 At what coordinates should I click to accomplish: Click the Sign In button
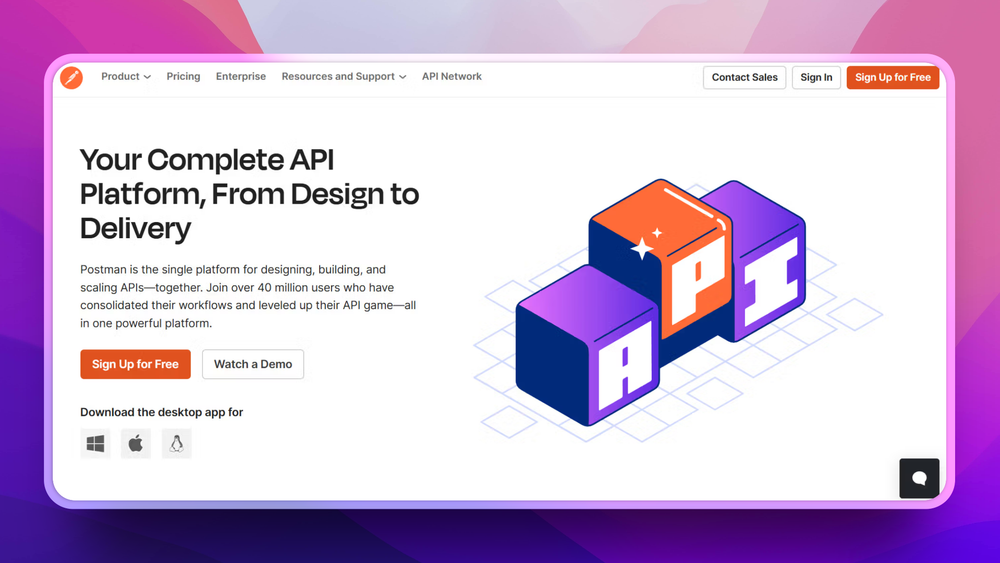click(816, 77)
